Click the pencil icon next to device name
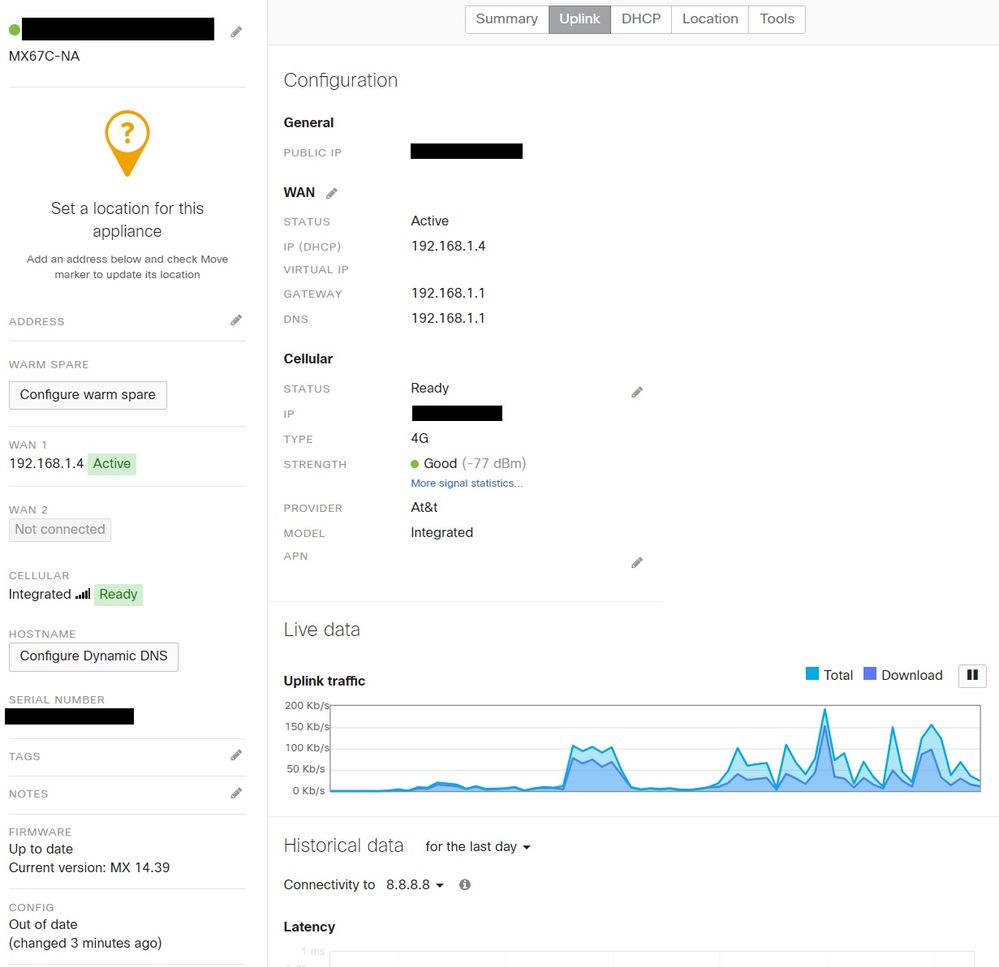 coord(236,32)
